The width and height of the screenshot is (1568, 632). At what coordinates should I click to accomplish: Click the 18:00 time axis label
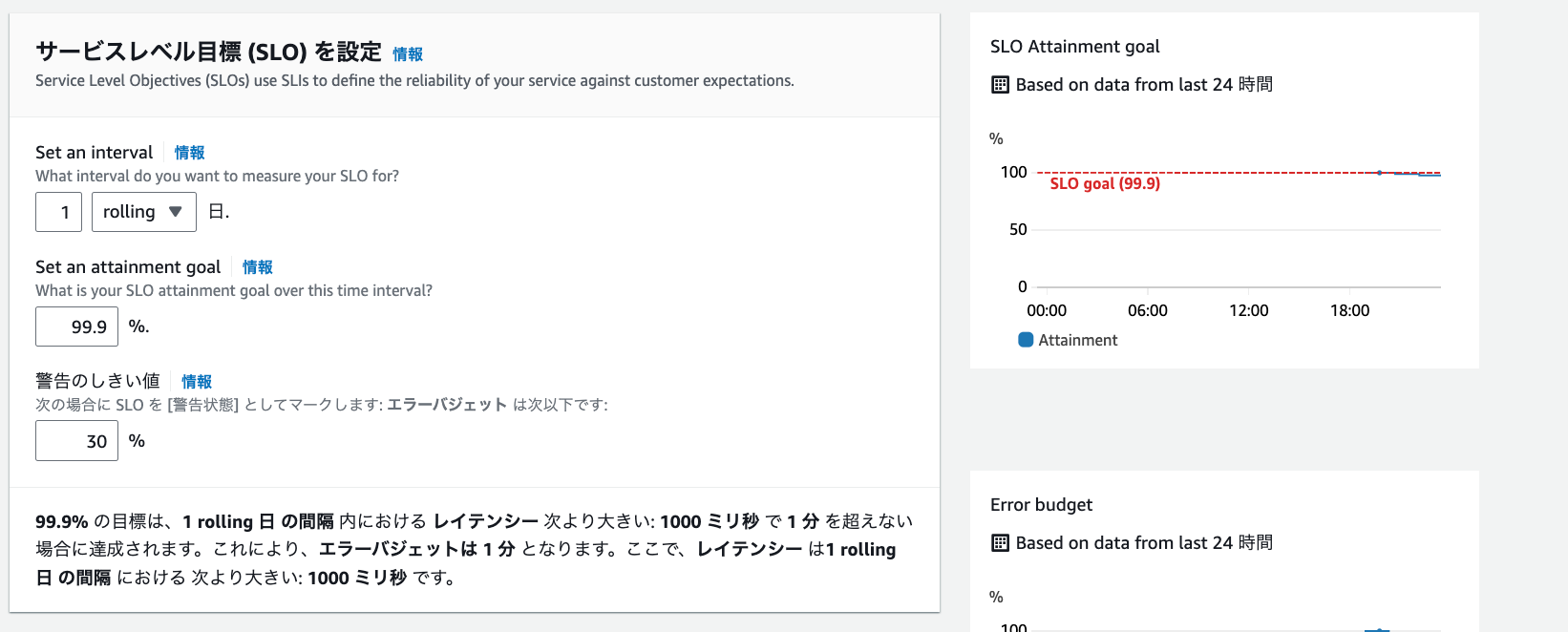coord(1349,310)
